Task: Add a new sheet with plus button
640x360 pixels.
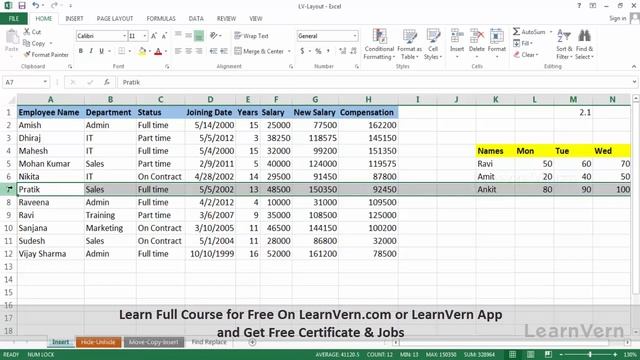Action: tap(252, 342)
